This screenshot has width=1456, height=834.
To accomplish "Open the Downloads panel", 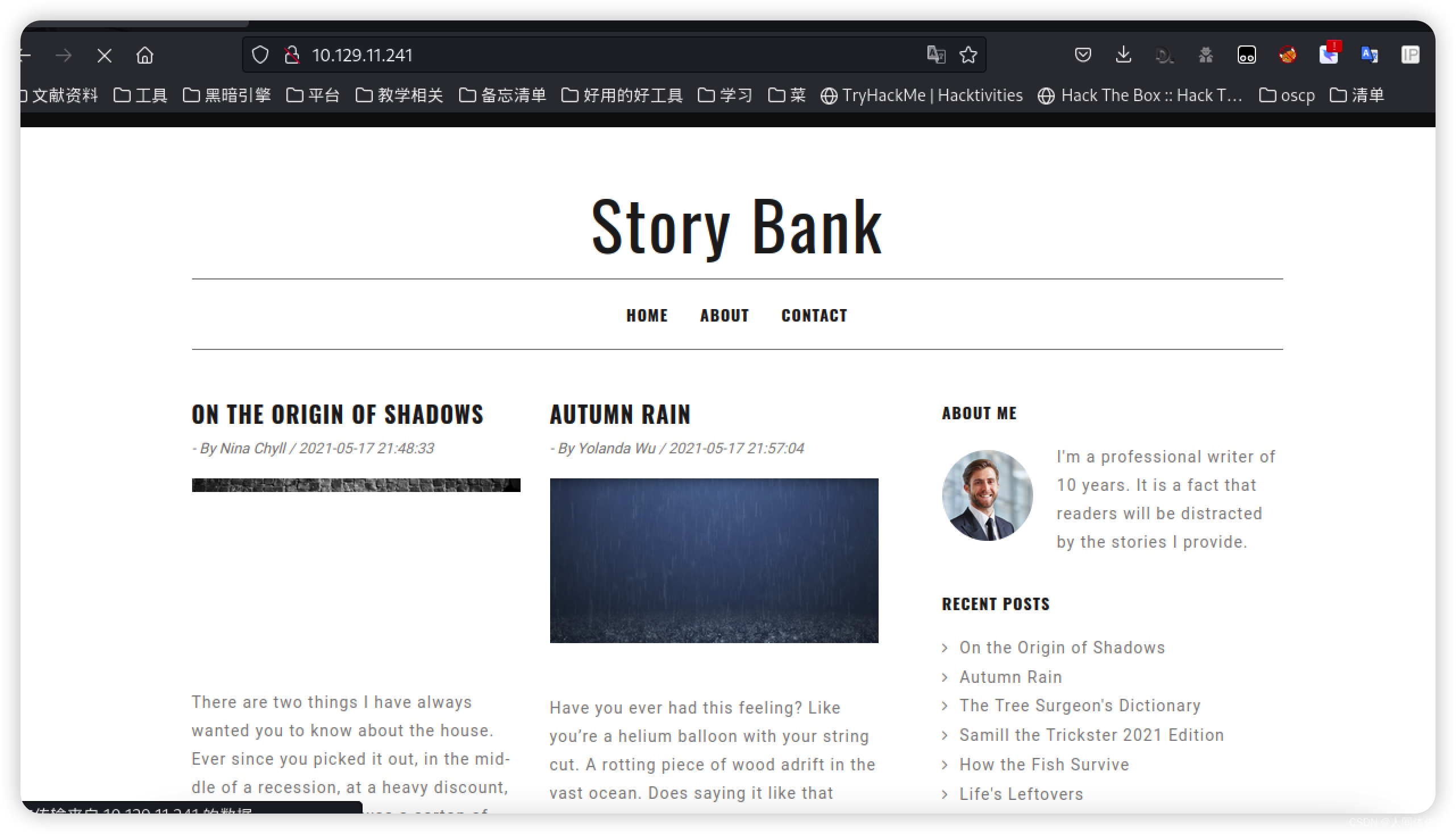I will tap(1123, 55).
